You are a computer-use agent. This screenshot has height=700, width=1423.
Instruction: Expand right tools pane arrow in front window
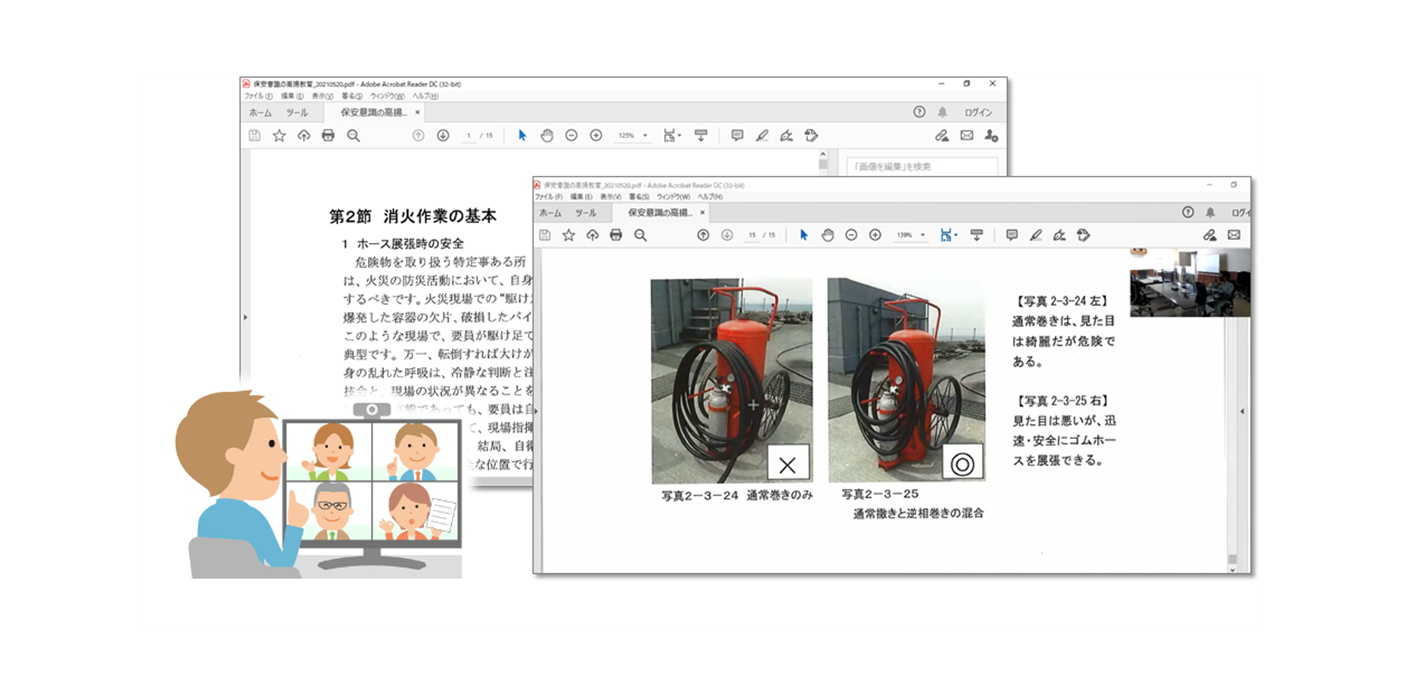1242,411
